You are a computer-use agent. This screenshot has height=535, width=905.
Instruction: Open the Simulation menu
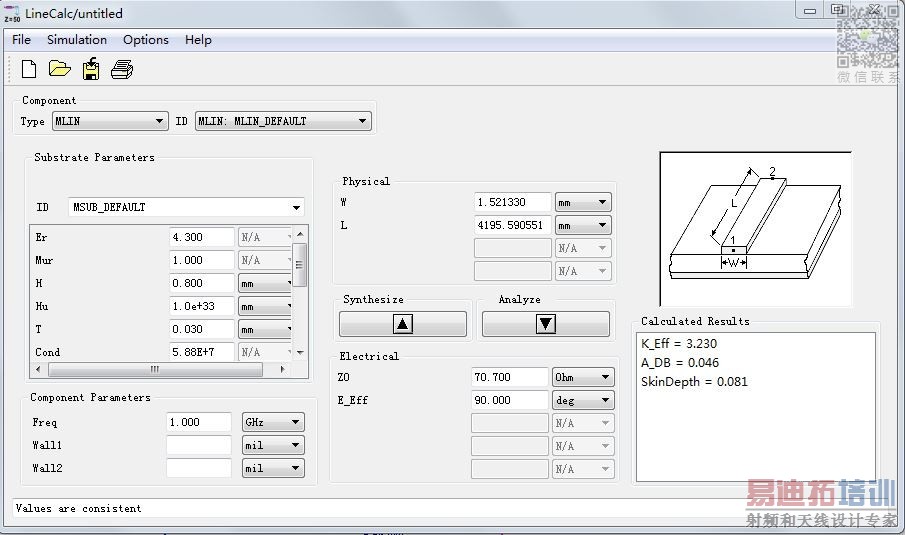coord(77,40)
